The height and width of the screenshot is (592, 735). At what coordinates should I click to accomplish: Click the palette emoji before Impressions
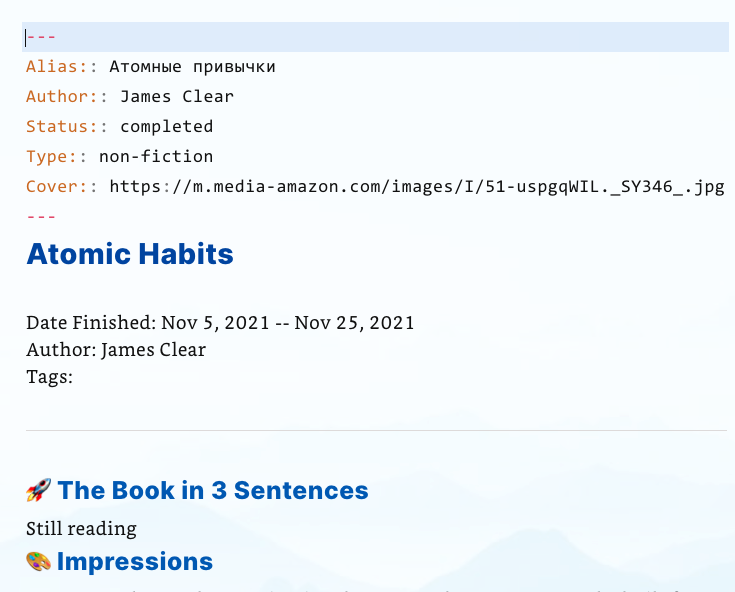(x=38, y=562)
